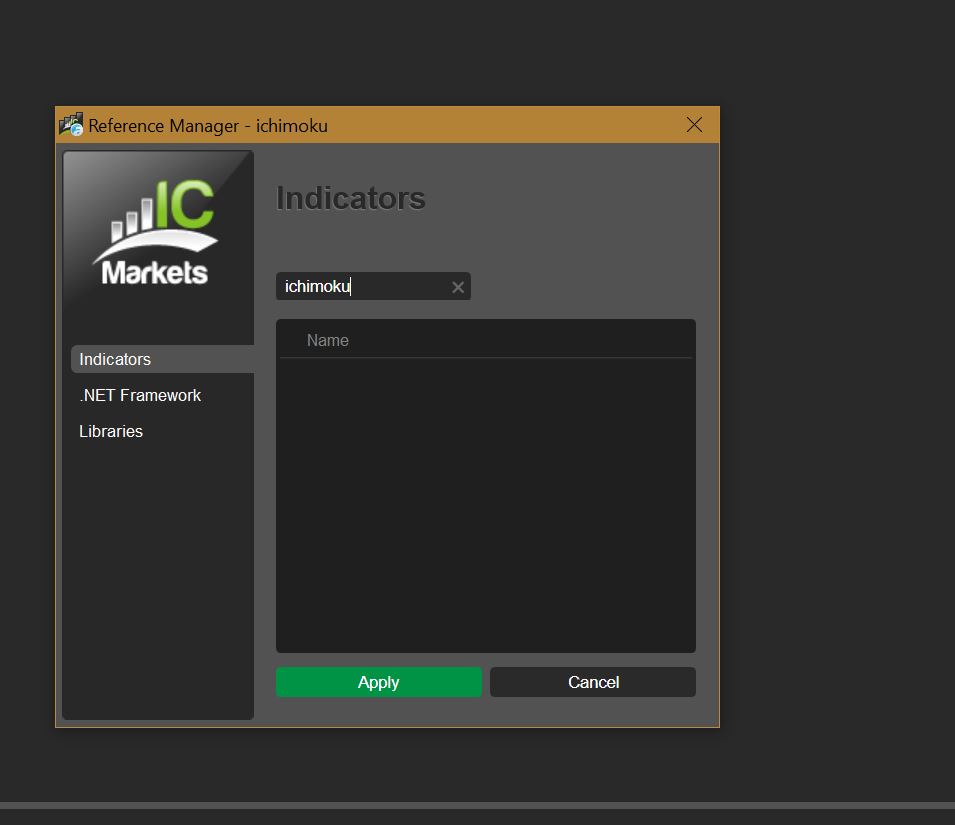The image size is (955, 825).
Task: Close the Reference Manager dialog
Action: [x=694, y=125]
